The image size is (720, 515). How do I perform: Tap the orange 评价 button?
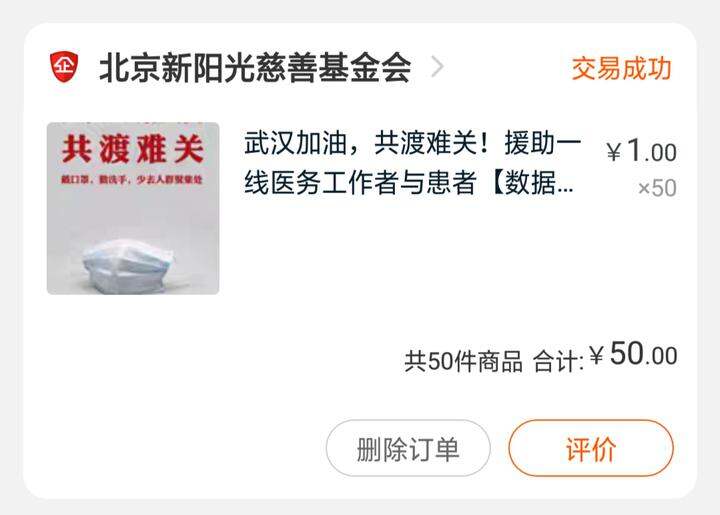coord(591,448)
